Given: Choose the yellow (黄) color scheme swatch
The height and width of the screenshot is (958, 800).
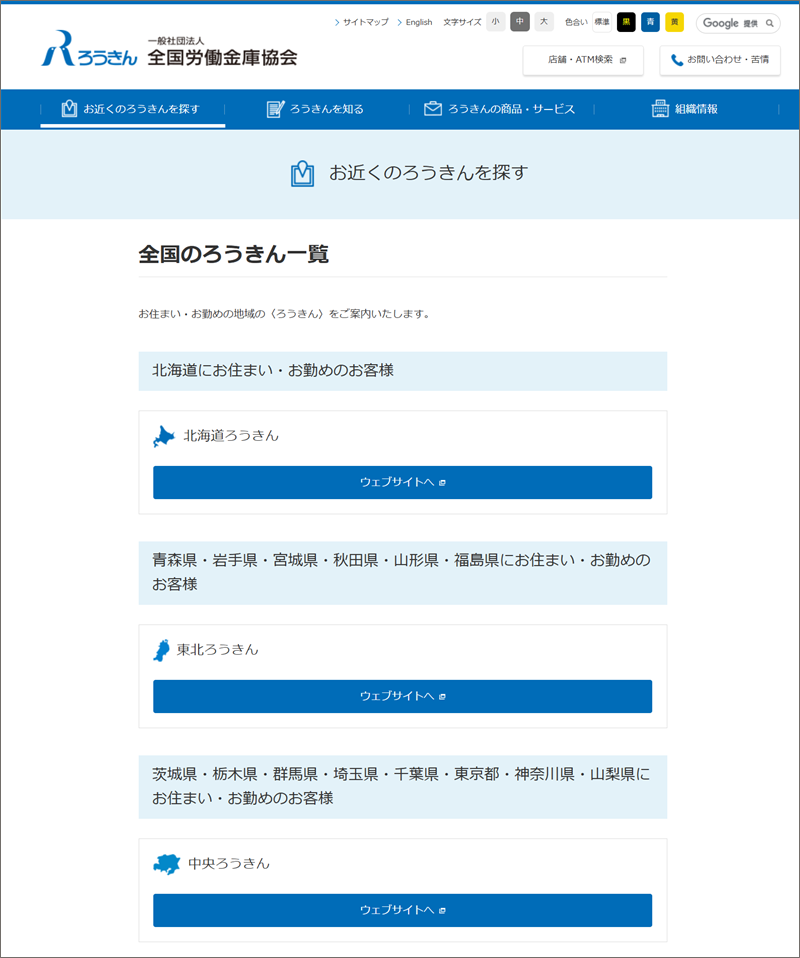Looking at the screenshot, I should click(x=675, y=22).
